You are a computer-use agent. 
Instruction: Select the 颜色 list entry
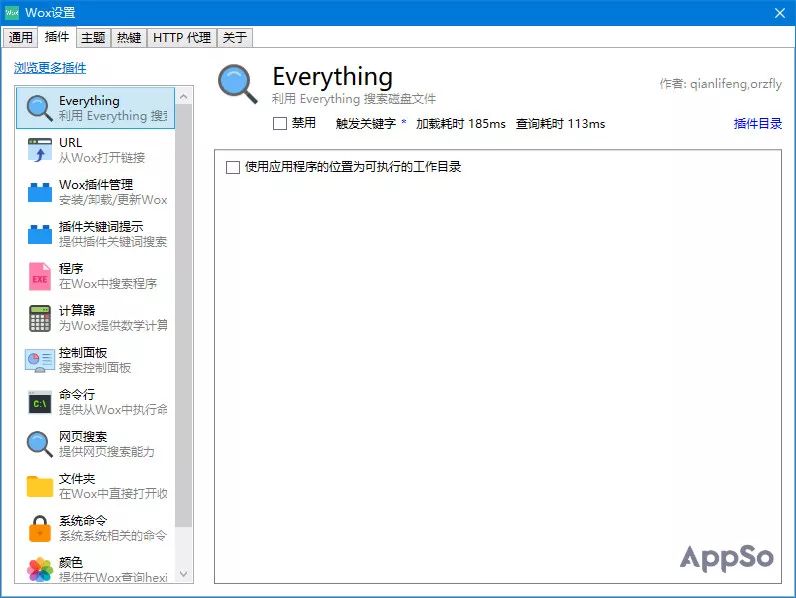coord(95,570)
